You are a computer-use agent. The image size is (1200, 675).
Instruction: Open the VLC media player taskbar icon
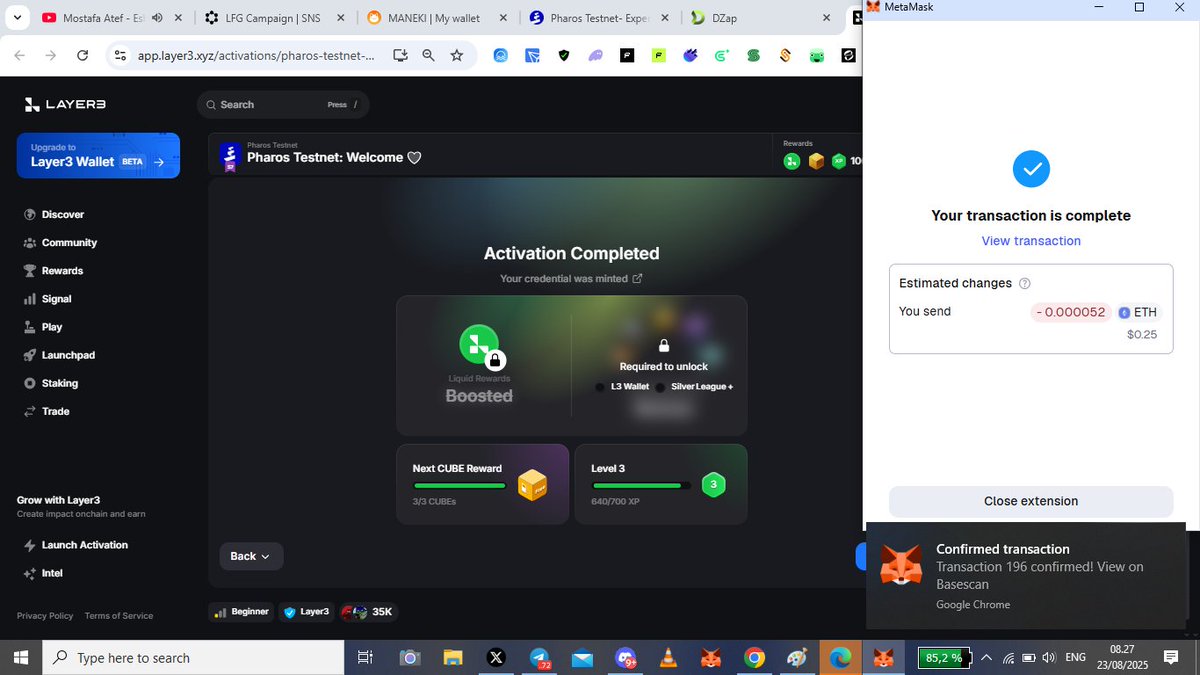click(667, 657)
